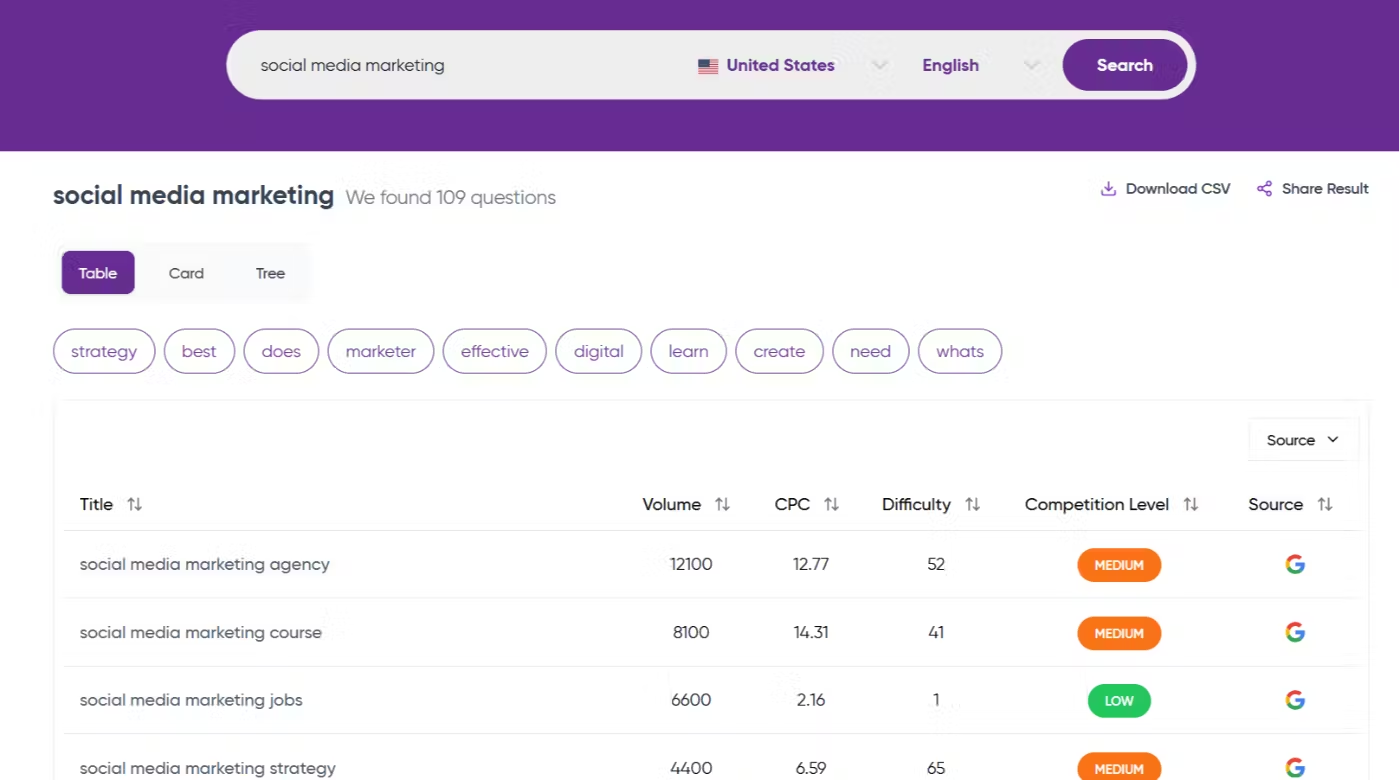Click LOW badge in marketing jobs row
Screen dimensions: 1400x780
1119,701
